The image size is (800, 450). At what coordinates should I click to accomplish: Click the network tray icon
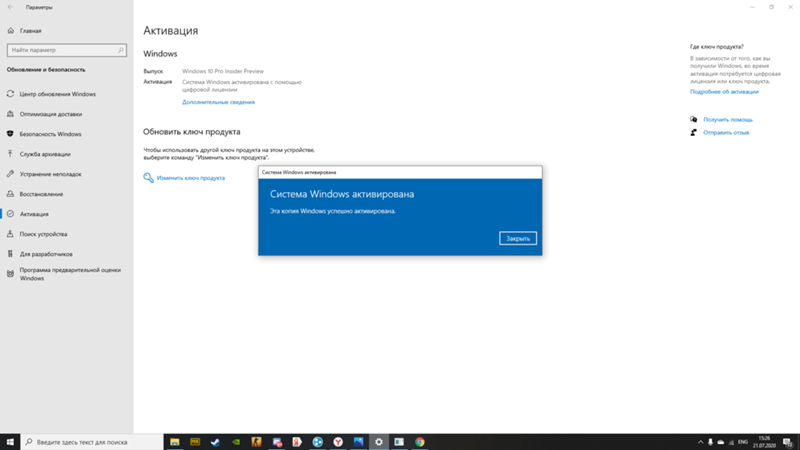(731, 442)
